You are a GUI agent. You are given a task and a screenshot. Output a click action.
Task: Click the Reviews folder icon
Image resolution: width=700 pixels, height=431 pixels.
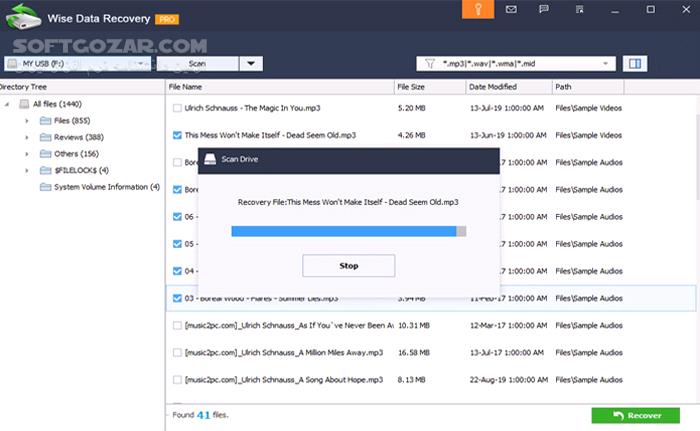[45, 137]
